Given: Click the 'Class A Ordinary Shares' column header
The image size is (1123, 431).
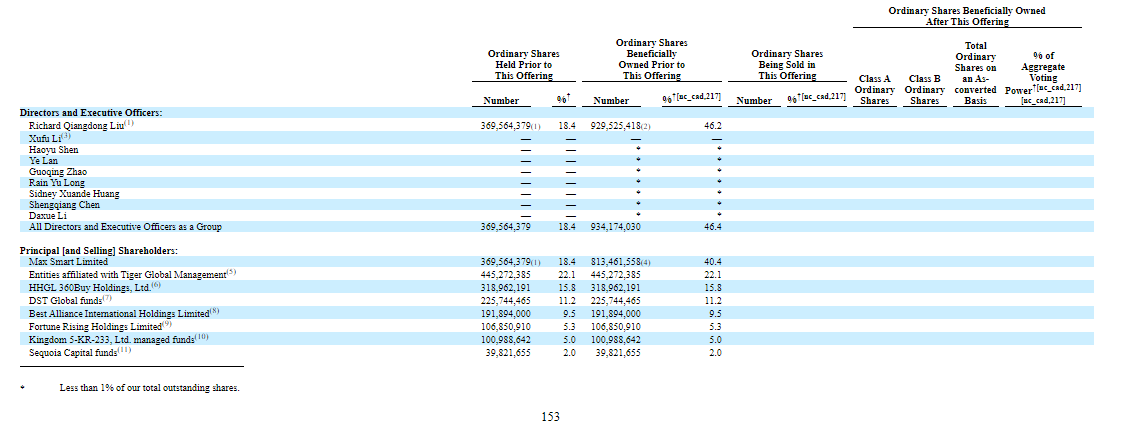Looking at the screenshot, I should 874,89.
